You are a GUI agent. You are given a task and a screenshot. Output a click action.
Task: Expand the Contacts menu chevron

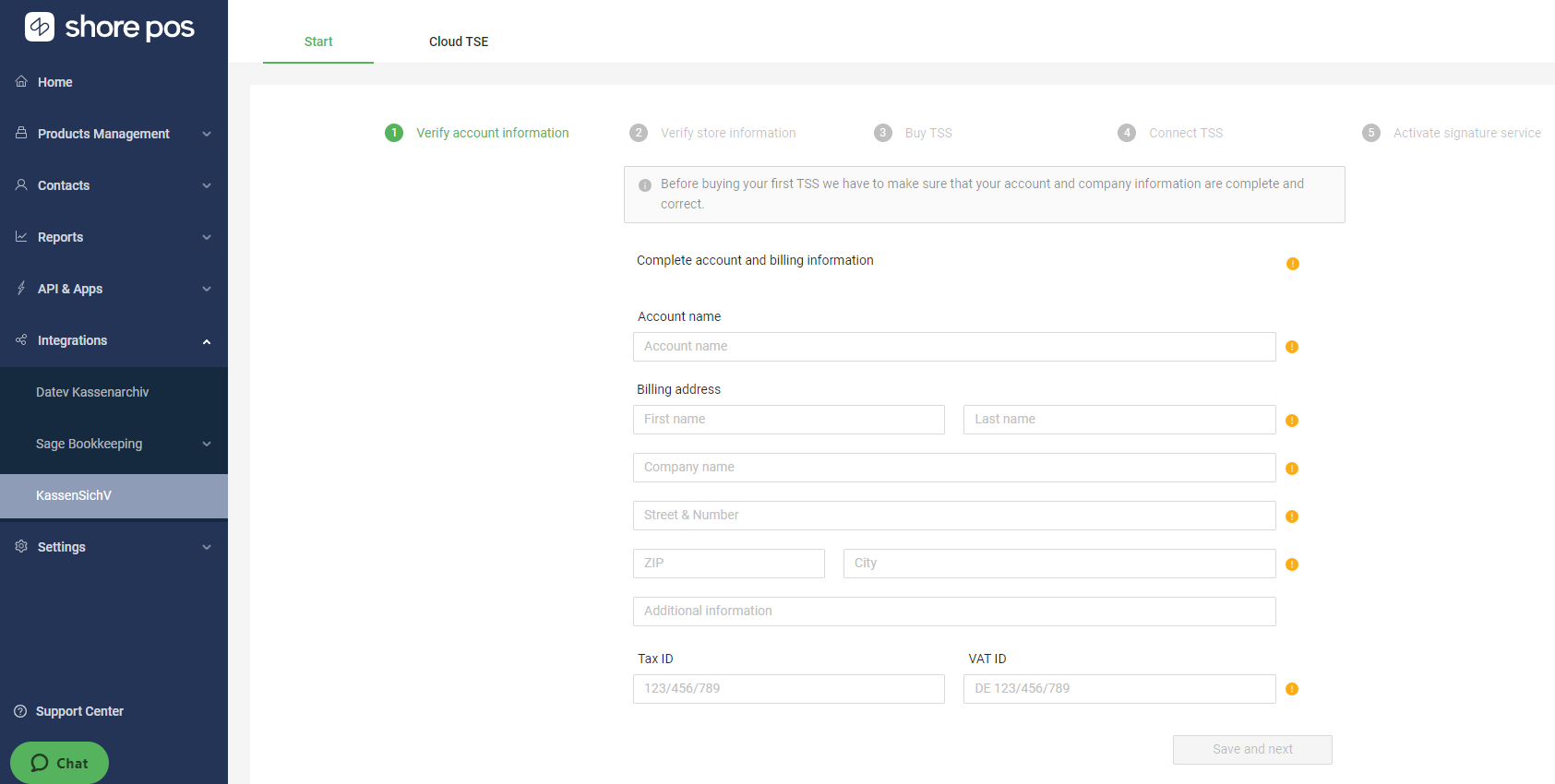pos(207,185)
